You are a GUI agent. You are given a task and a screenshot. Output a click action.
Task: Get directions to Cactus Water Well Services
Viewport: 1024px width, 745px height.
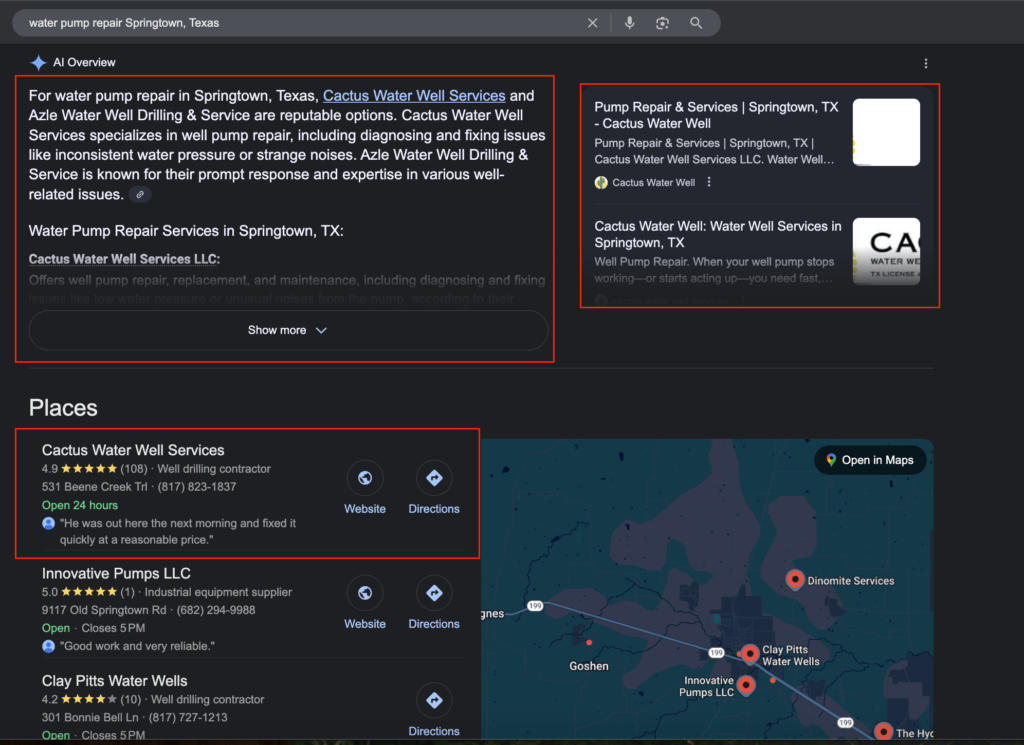434,478
